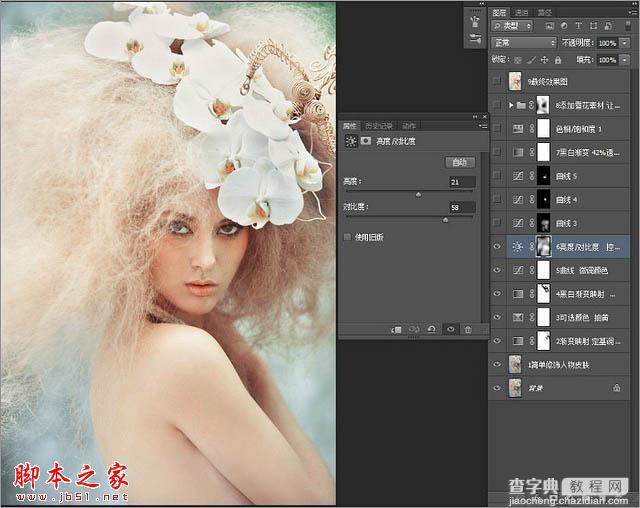Image resolution: width=640 pixels, height=508 pixels.
Task: Switch to the Properties tab
Action: [x=349, y=126]
